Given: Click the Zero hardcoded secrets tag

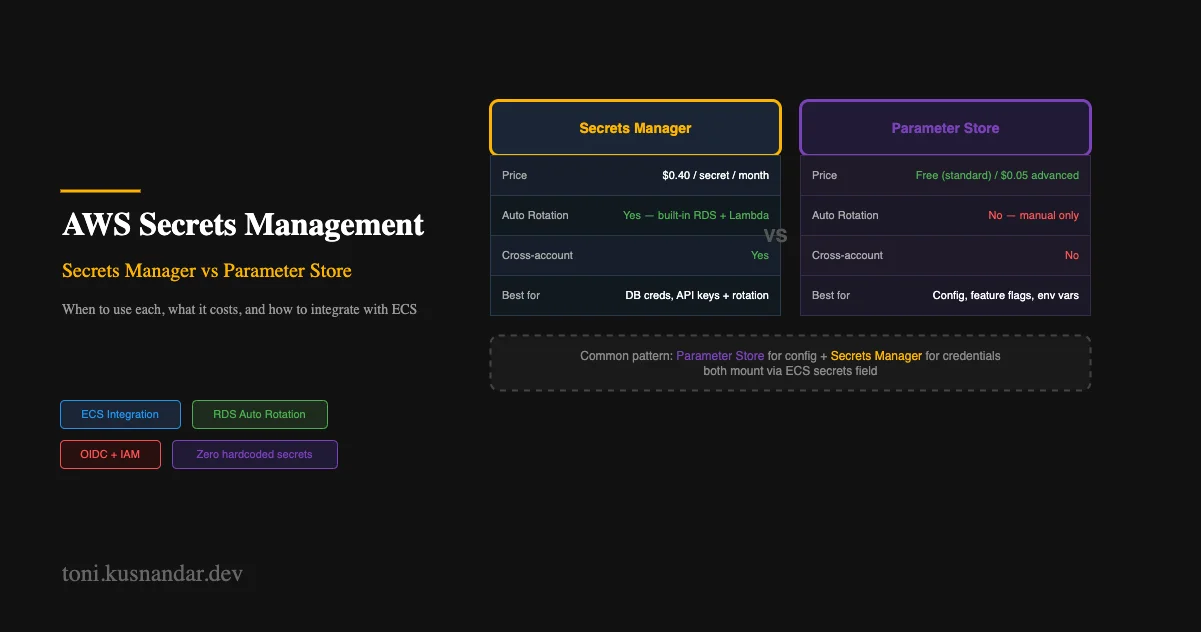Looking at the screenshot, I should click(x=255, y=454).
